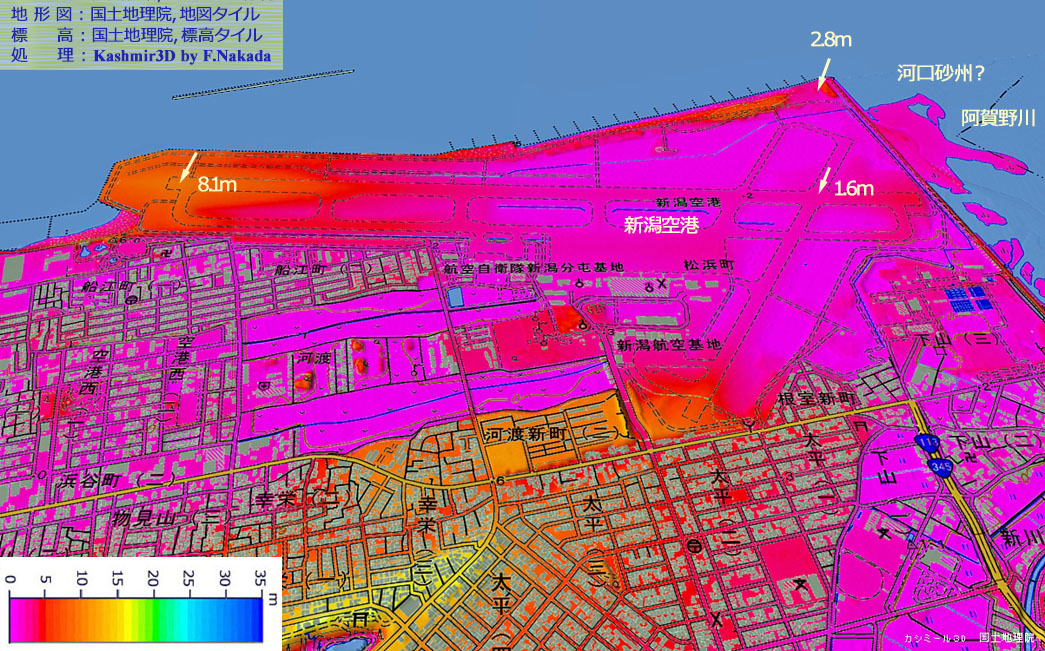This screenshot has height=651, width=1045.
Task: Click the small blue pond below 航空自衛隊 label
Action: pyautogui.click(x=457, y=297)
